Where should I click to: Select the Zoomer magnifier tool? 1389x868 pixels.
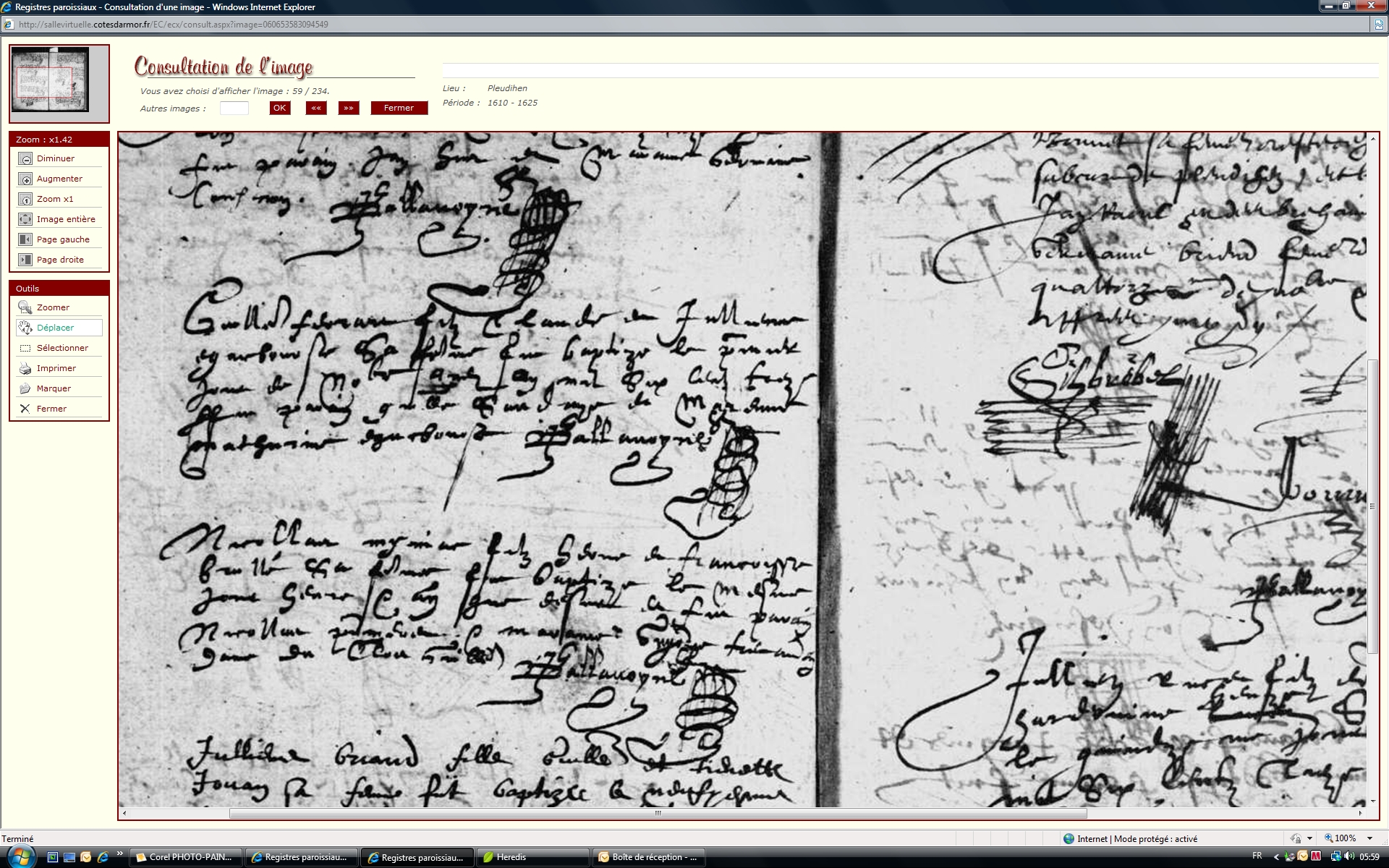[25, 307]
